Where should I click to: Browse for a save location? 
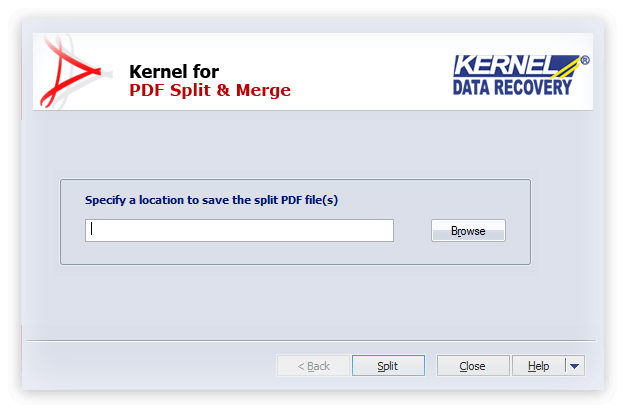pos(468,231)
